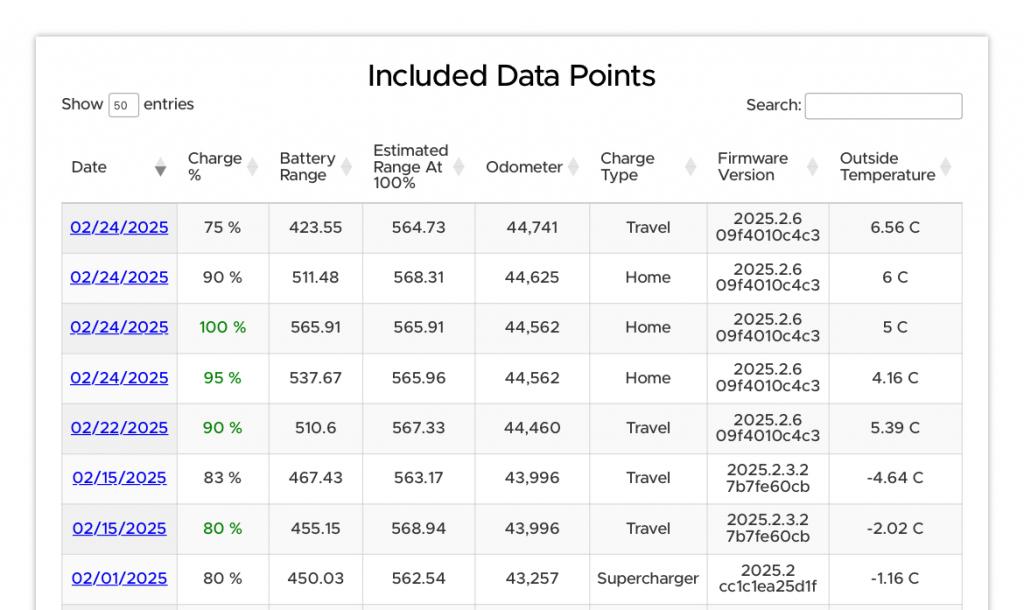
Task: Open the 02/24/2025 entry with 95 % charge
Action: [x=119, y=378]
